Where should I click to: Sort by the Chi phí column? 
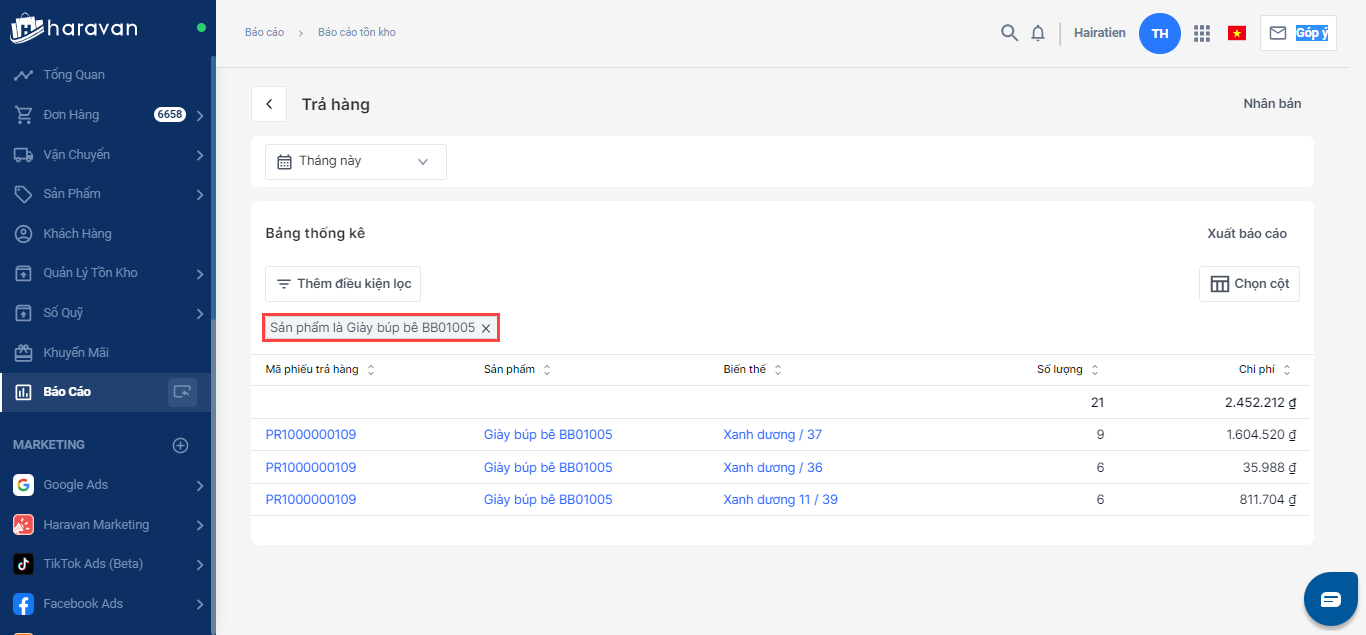point(1287,370)
